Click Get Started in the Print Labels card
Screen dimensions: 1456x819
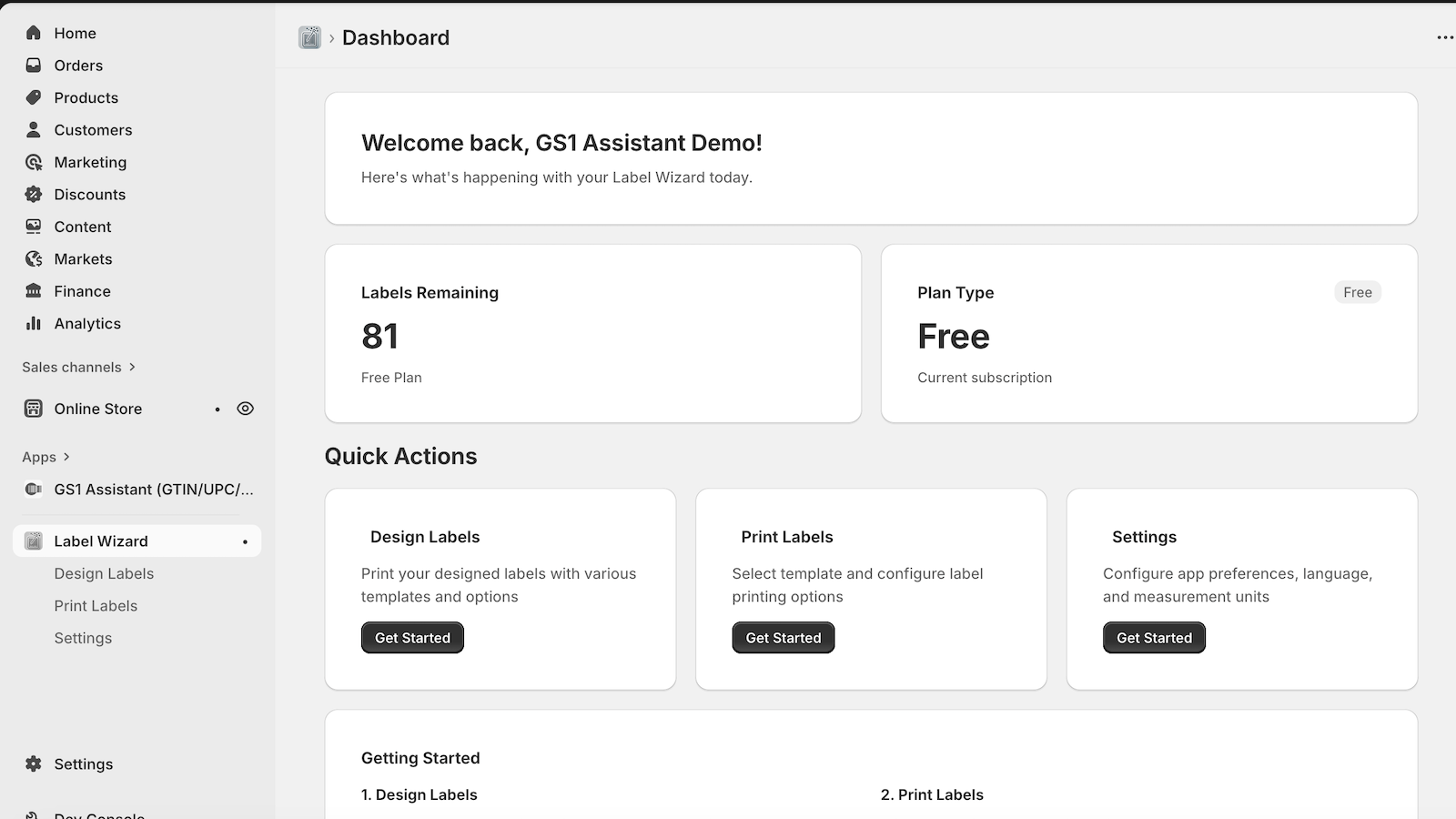tap(783, 637)
